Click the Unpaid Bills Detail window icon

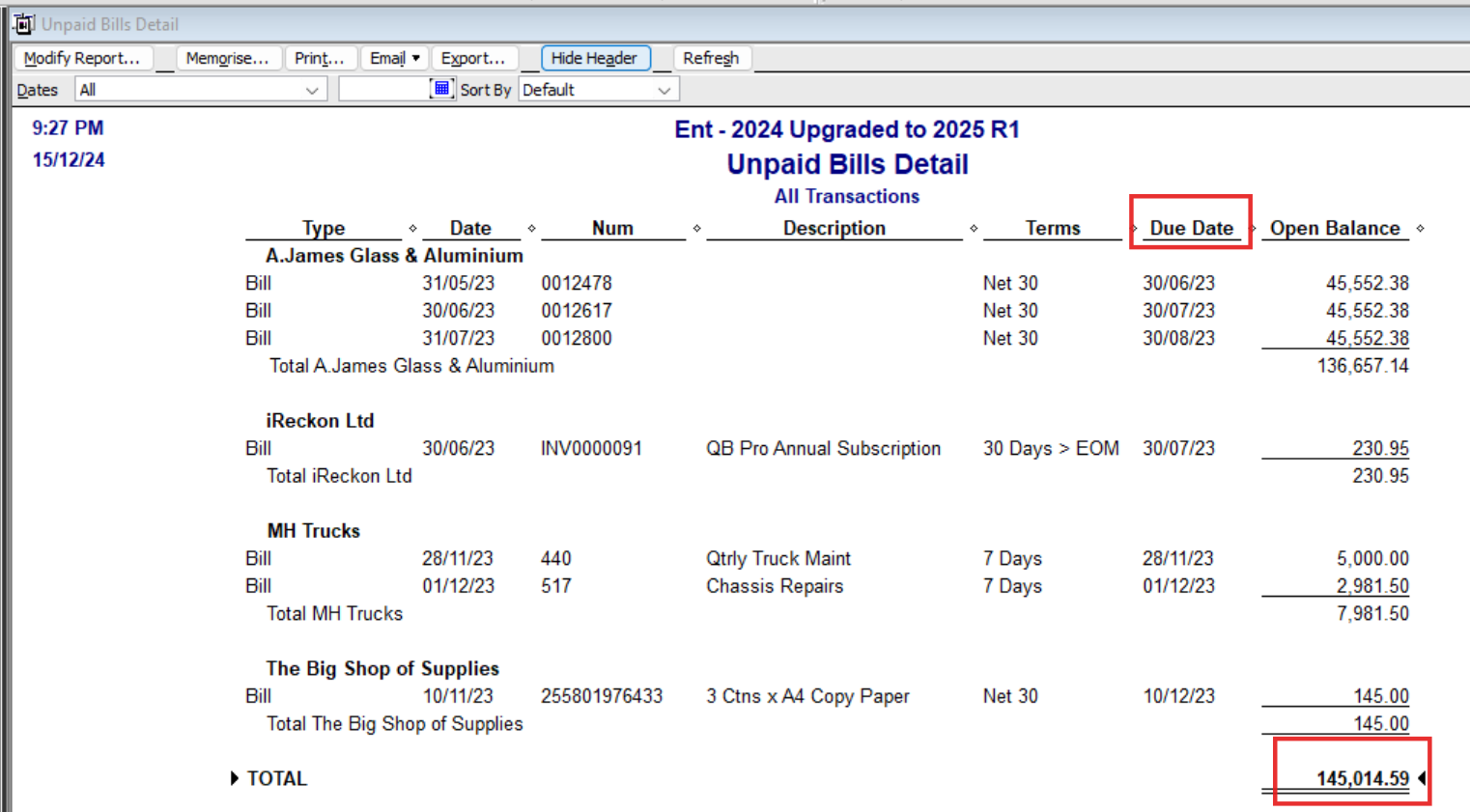pos(24,24)
